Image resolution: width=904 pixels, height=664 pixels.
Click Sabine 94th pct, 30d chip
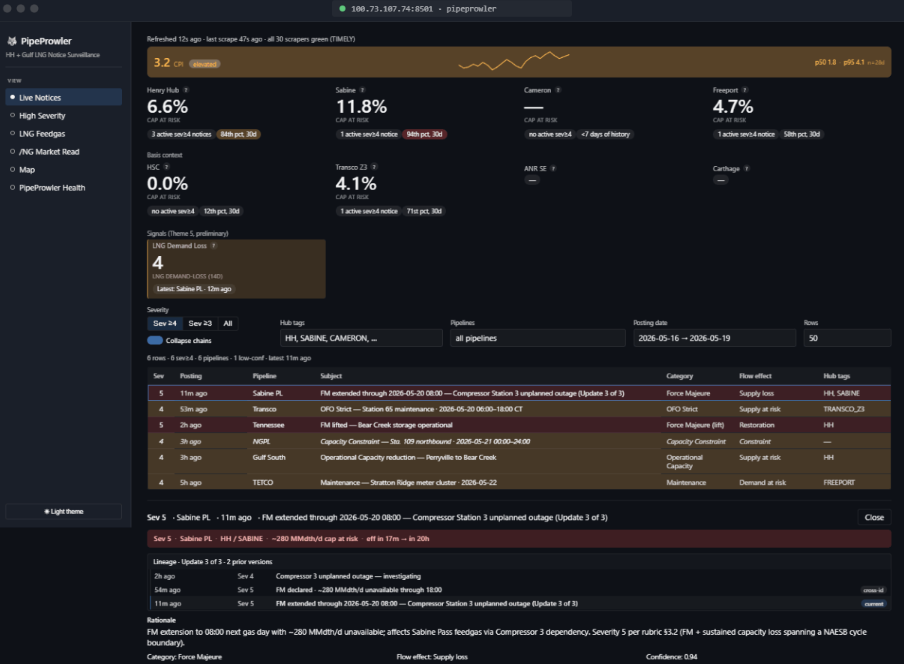coord(424,134)
